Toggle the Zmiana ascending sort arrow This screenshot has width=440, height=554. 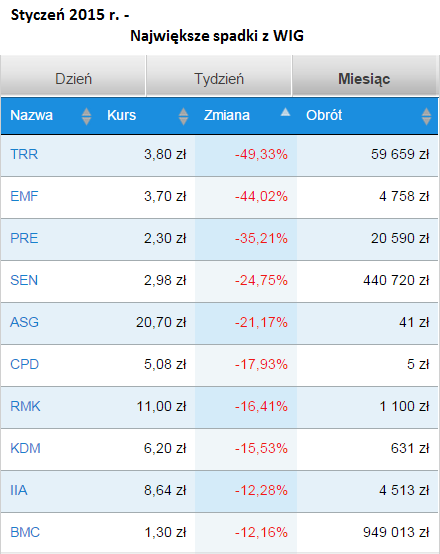[x=285, y=113]
